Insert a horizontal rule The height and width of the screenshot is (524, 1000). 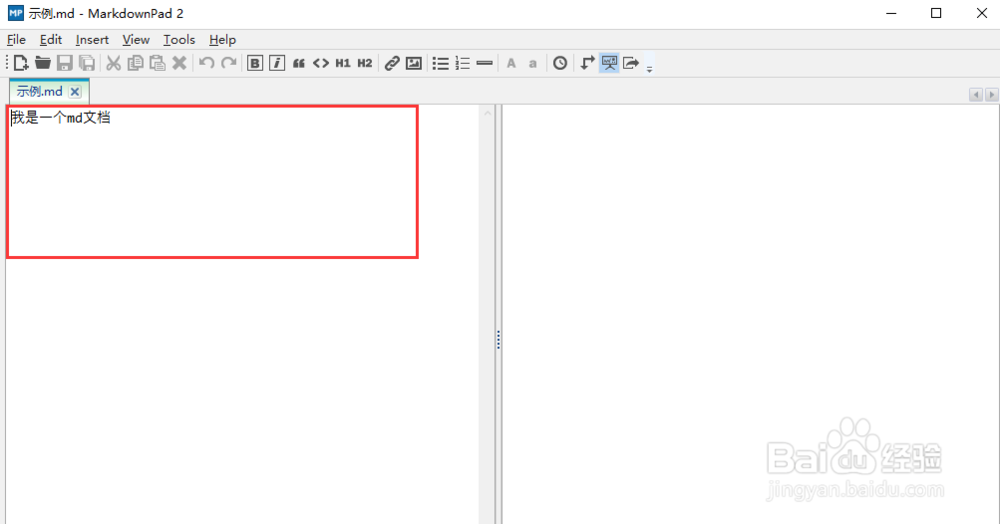pos(485,63)
